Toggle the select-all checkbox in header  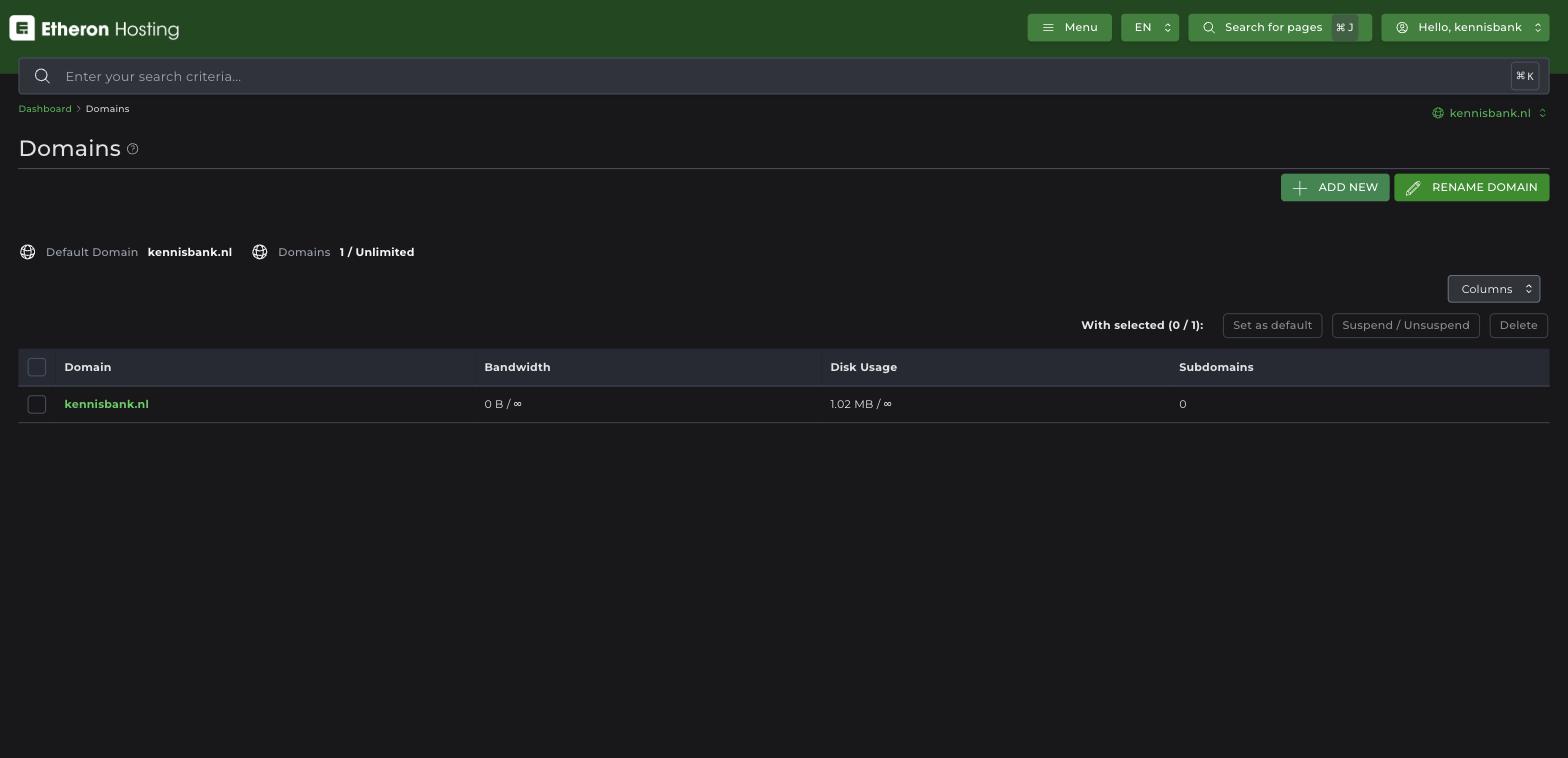[37, 367]
